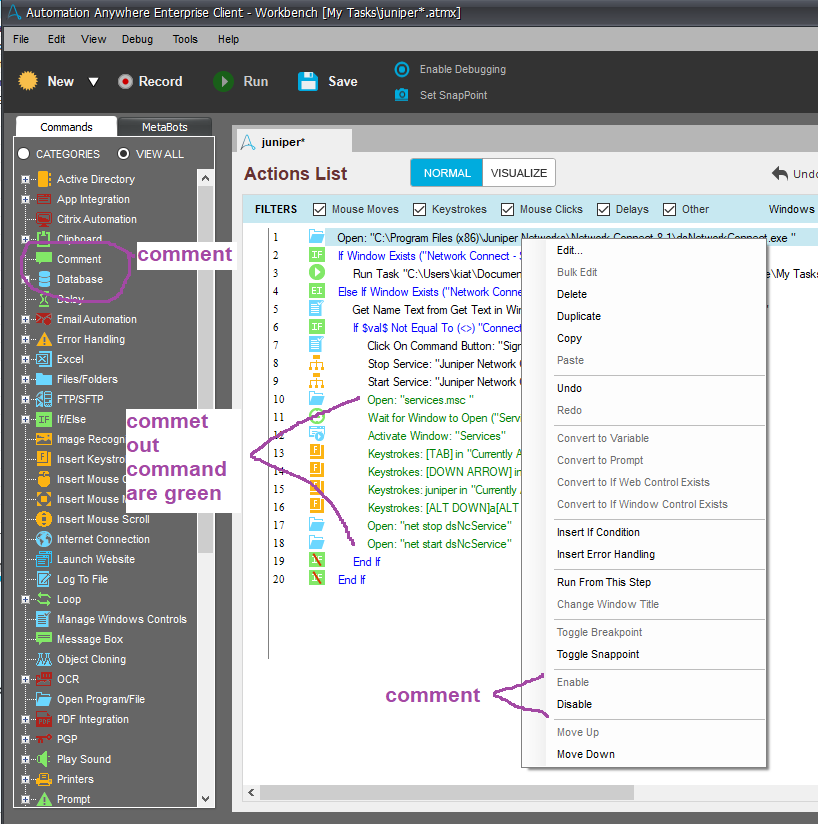Open the New button dropdown arrow
The image size is (818, 824).
[93, 82]
